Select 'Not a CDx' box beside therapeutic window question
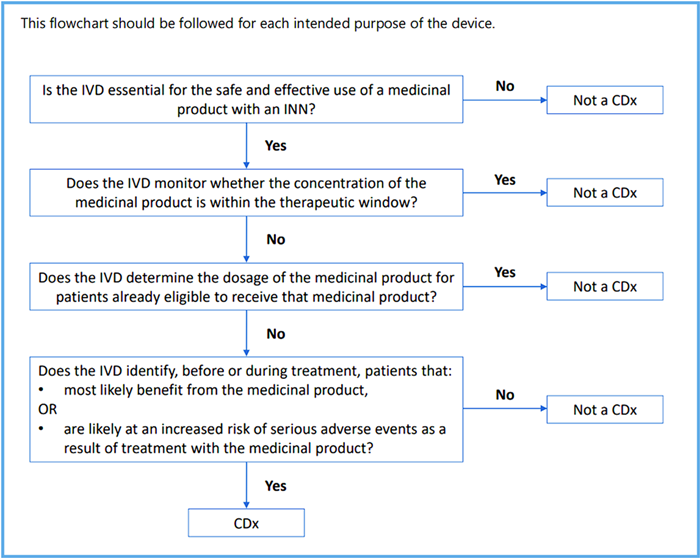 coord(605,192)
